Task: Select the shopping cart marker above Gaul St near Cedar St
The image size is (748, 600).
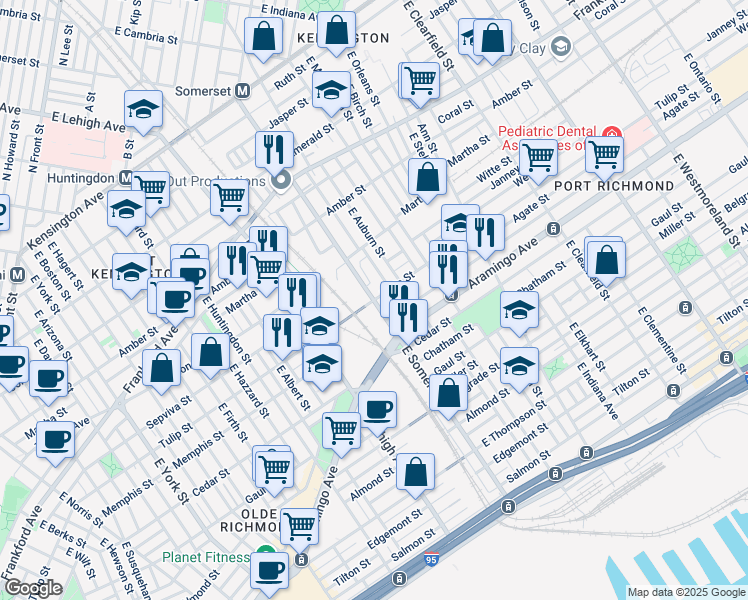Action: click(x=274, y=471)
